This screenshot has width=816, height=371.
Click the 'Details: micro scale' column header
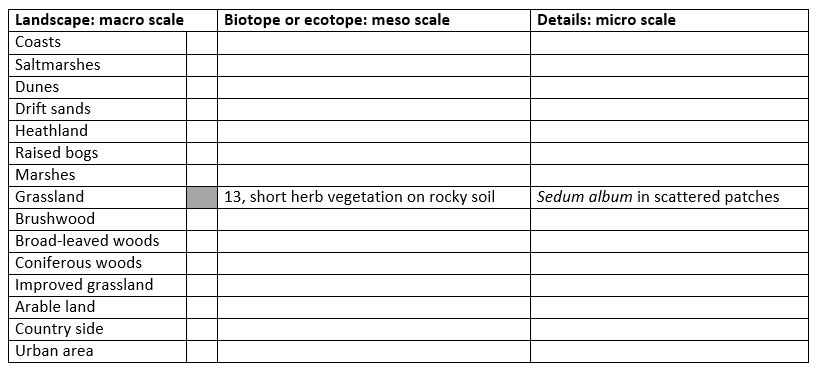click(669, 20)
